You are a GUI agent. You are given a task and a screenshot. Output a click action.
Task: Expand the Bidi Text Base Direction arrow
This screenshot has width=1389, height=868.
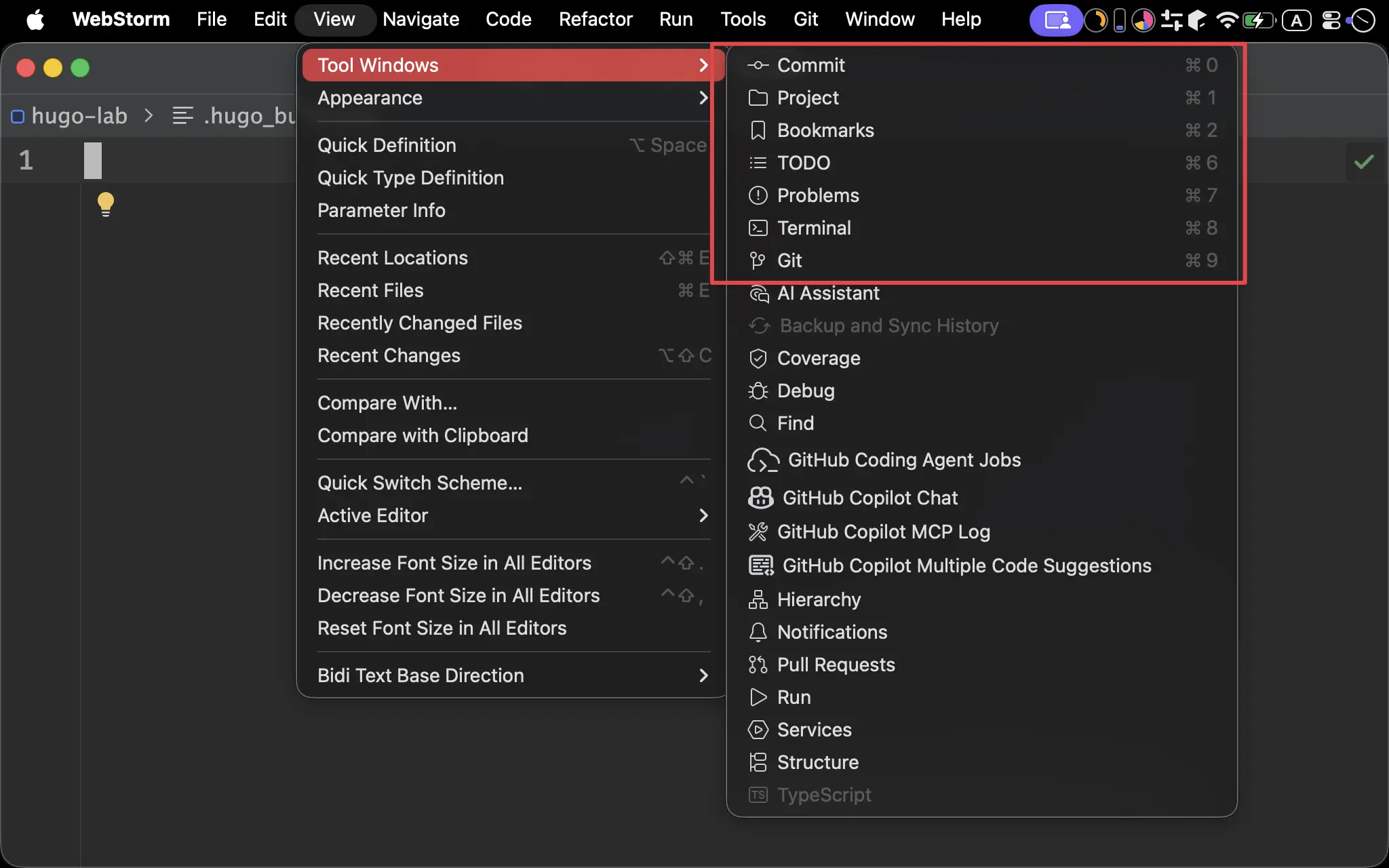coord(703,675)
